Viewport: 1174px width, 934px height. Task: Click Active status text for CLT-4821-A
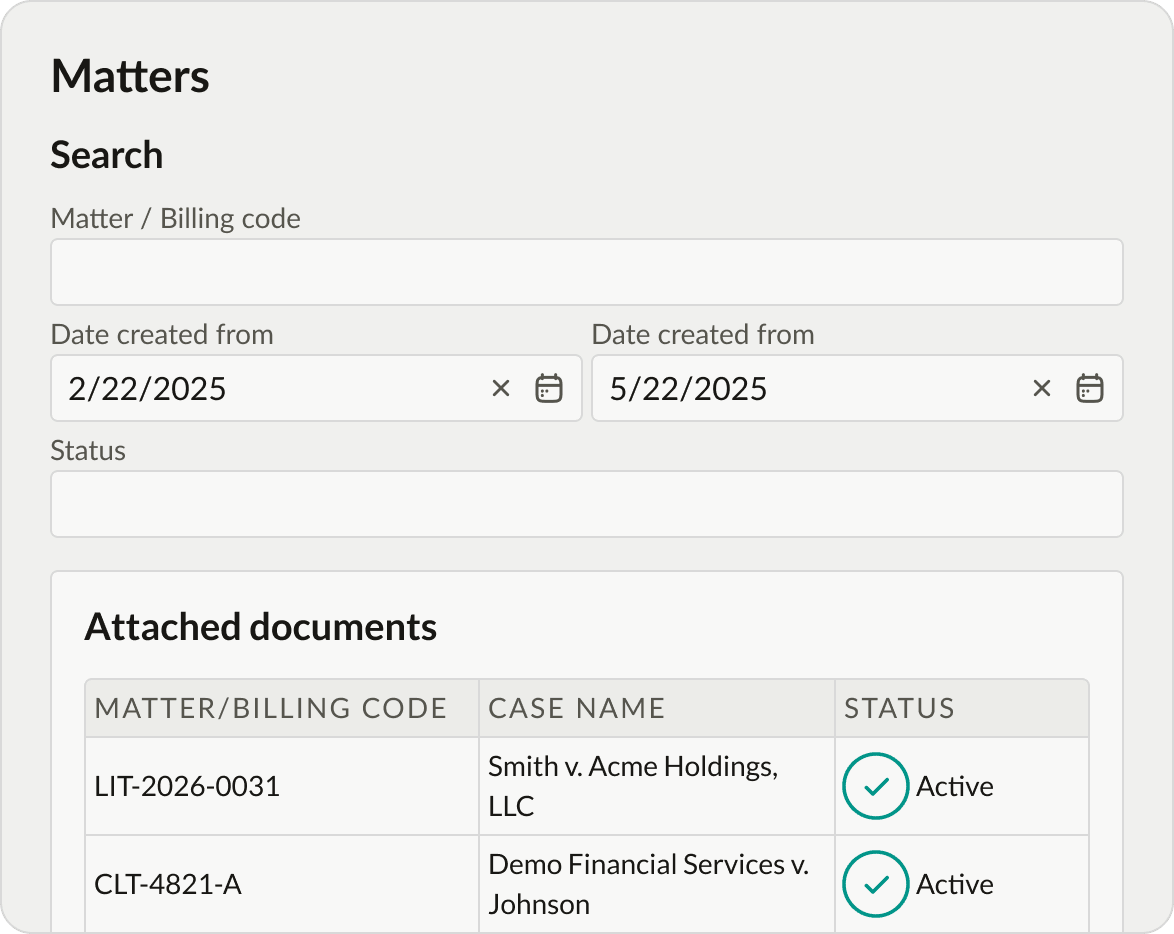(x=955, y=885)
